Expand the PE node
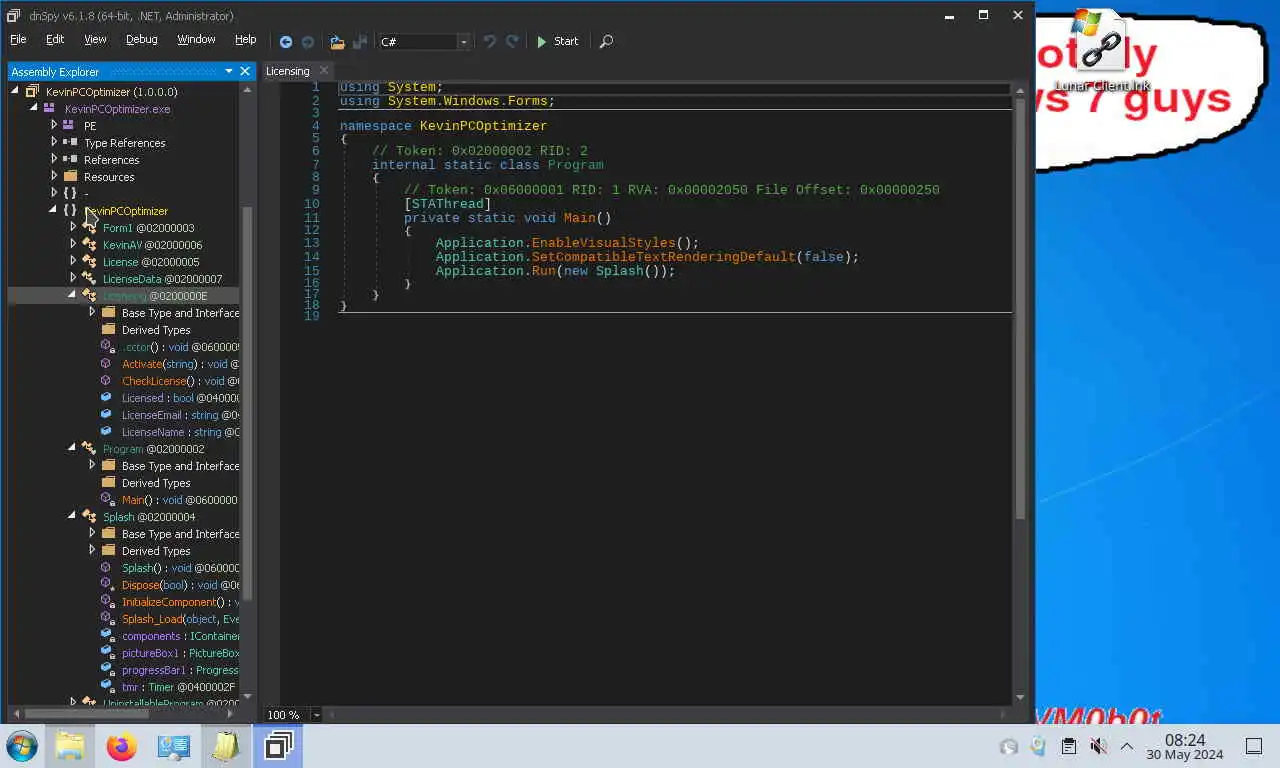Screen dimensions: 1280x768 pyautogui.click(x=54, y=125)
